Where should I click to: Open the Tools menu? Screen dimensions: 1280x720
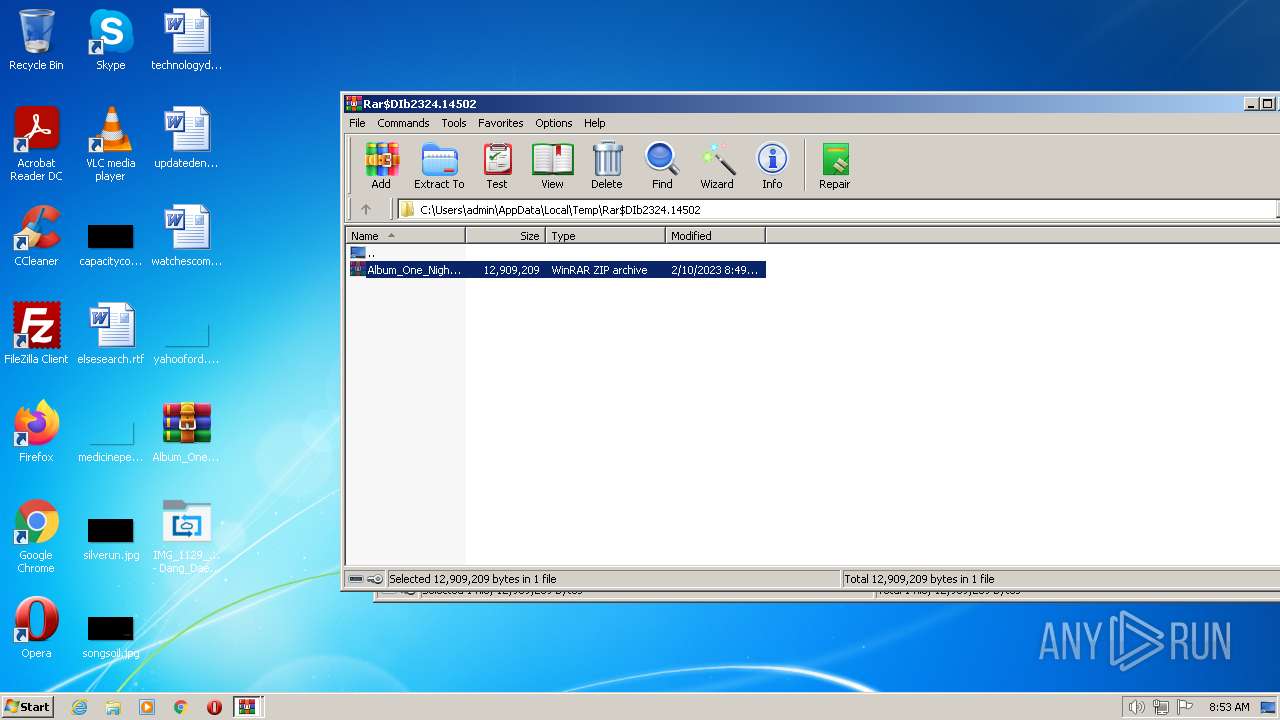coord(454,123)
